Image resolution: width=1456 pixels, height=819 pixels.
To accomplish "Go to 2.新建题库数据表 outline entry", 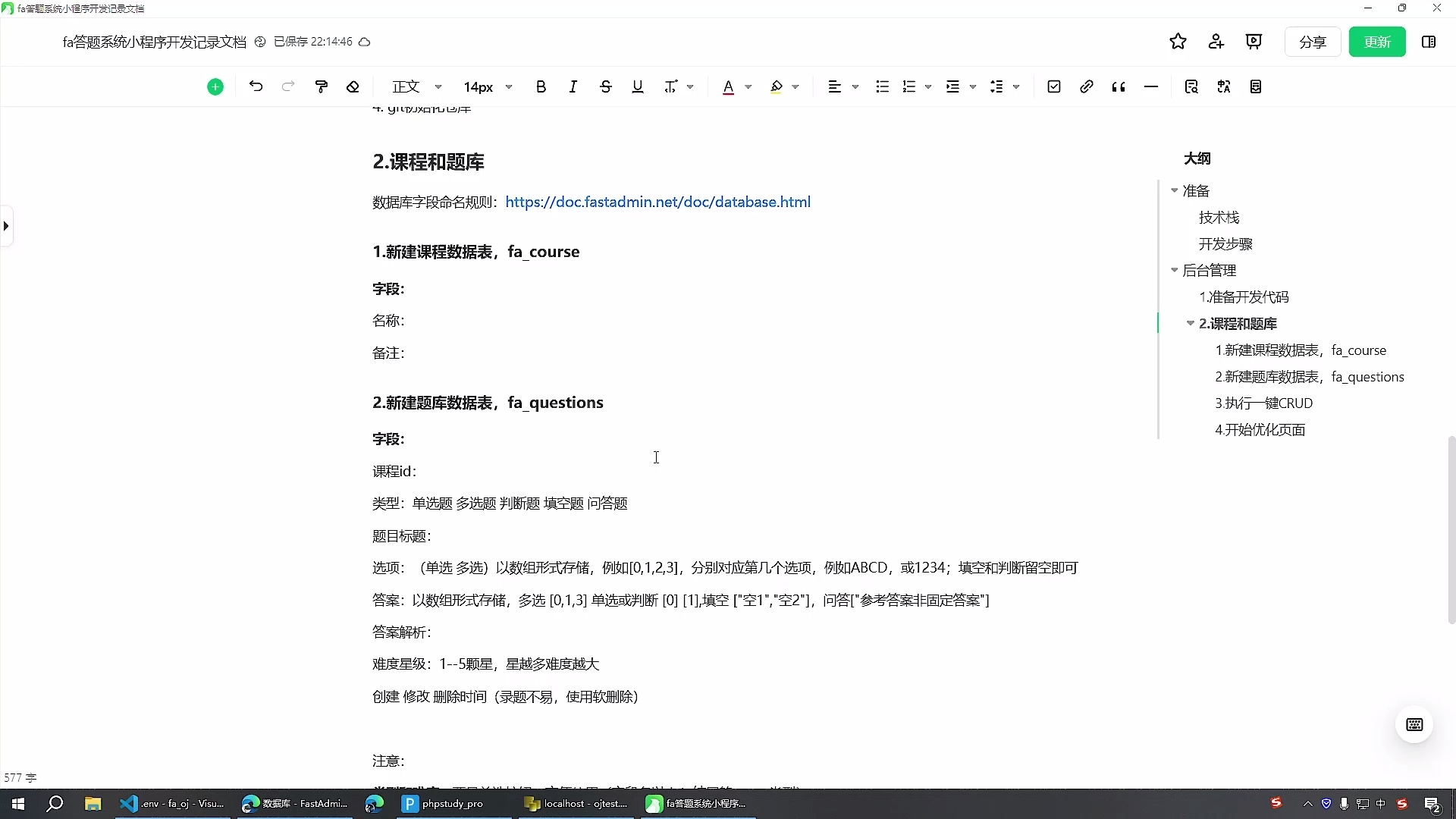I will pos(1310,377).
